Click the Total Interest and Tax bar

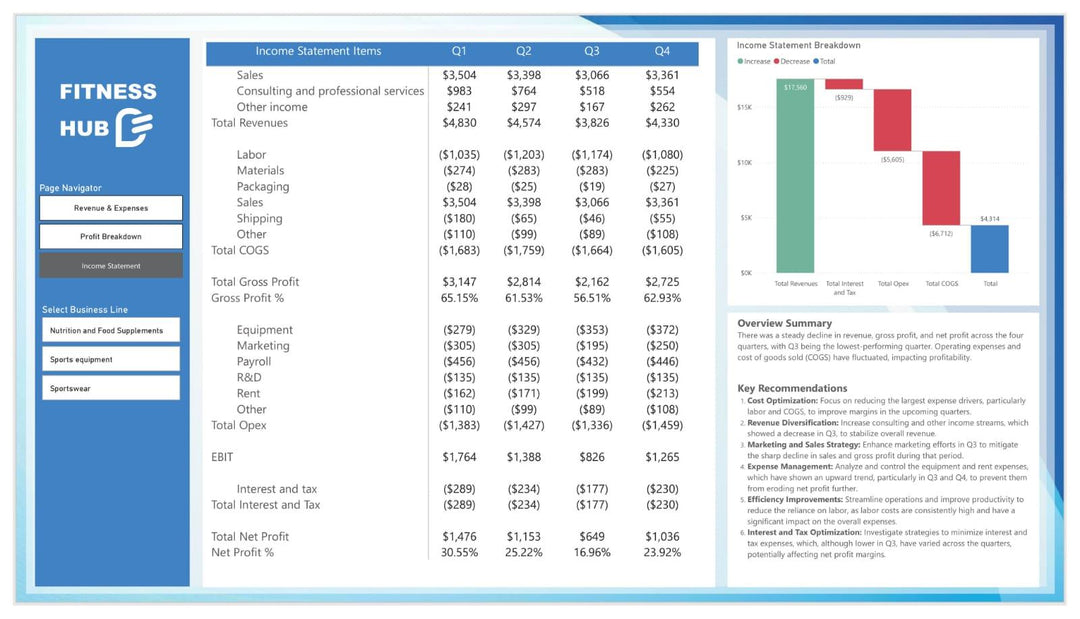tap(844, 84)
